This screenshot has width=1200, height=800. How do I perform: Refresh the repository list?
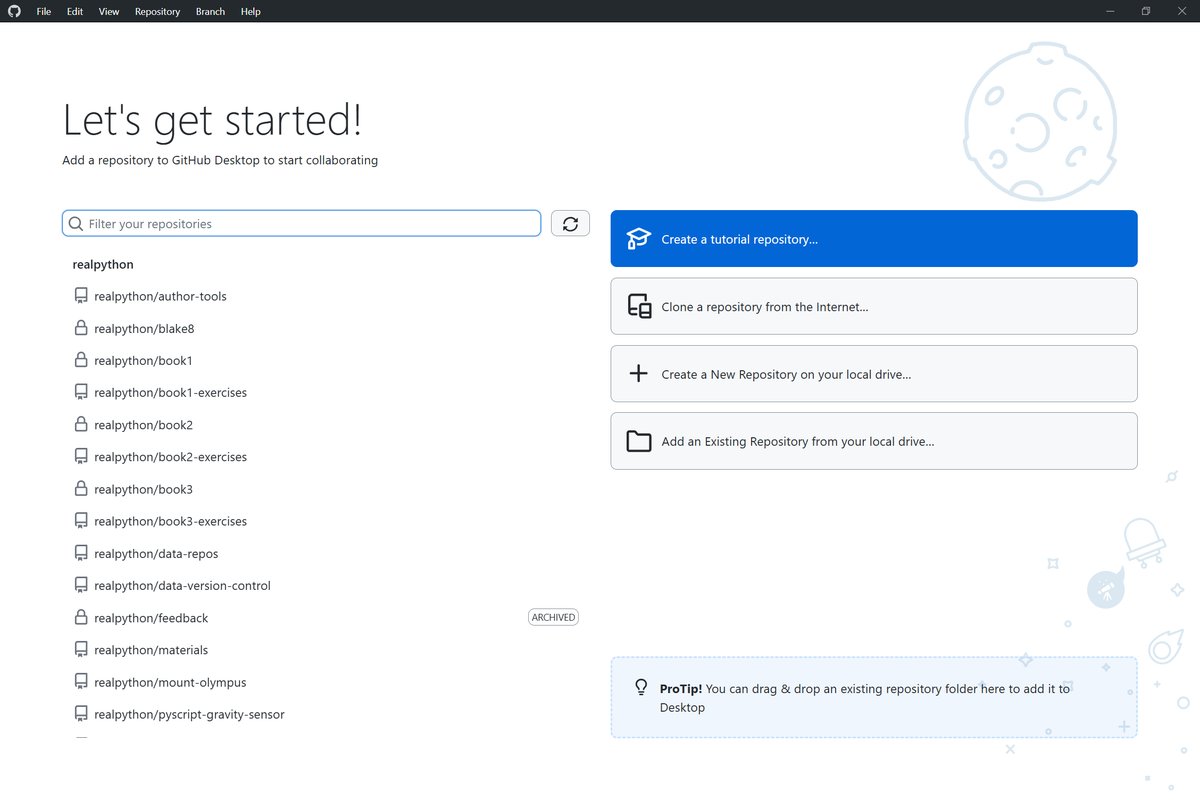pos(570,223)
